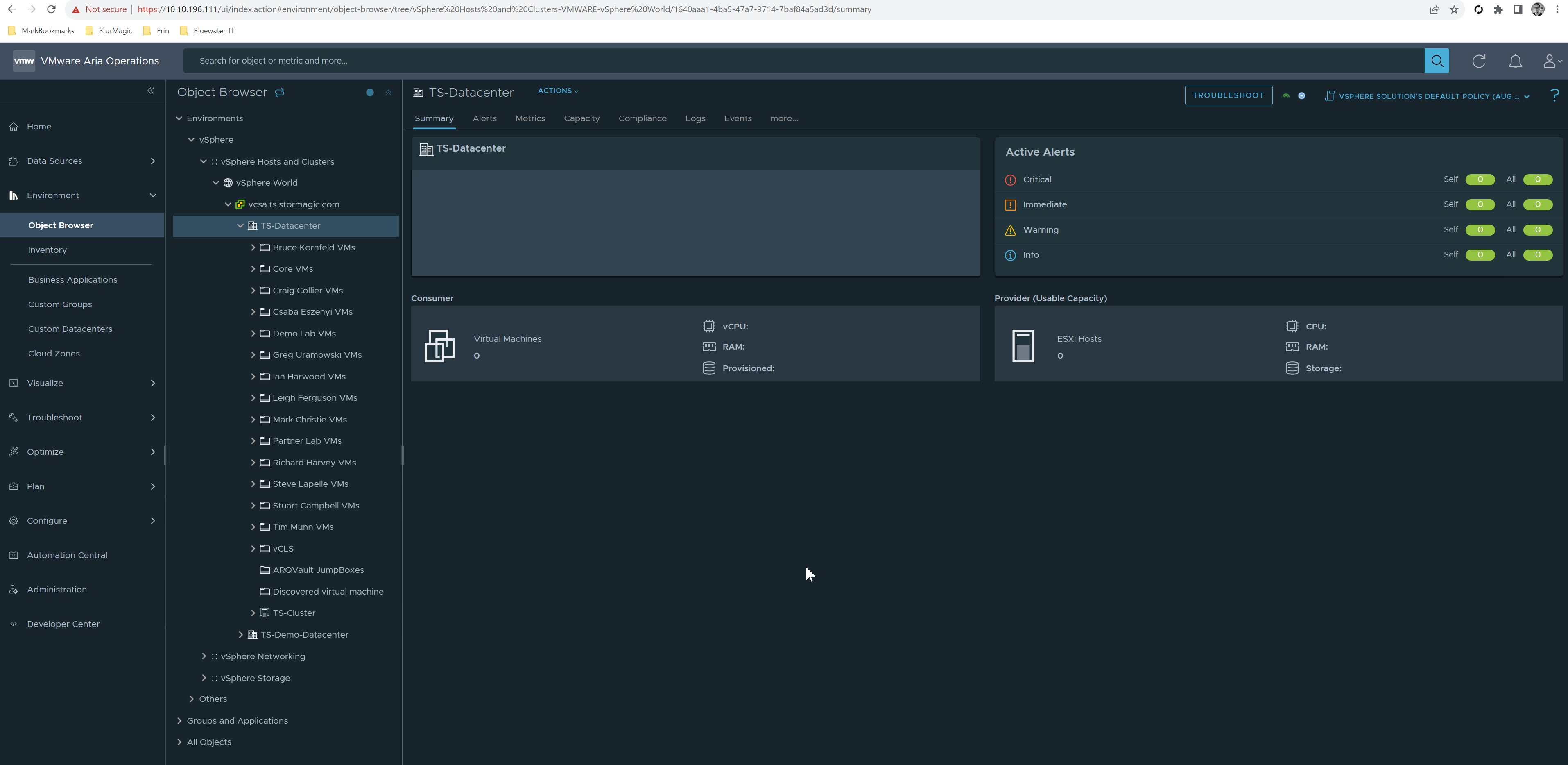Click the Critical alert icon
The height and width of the screenshot is (765, 1568).
coord(1010,180)
